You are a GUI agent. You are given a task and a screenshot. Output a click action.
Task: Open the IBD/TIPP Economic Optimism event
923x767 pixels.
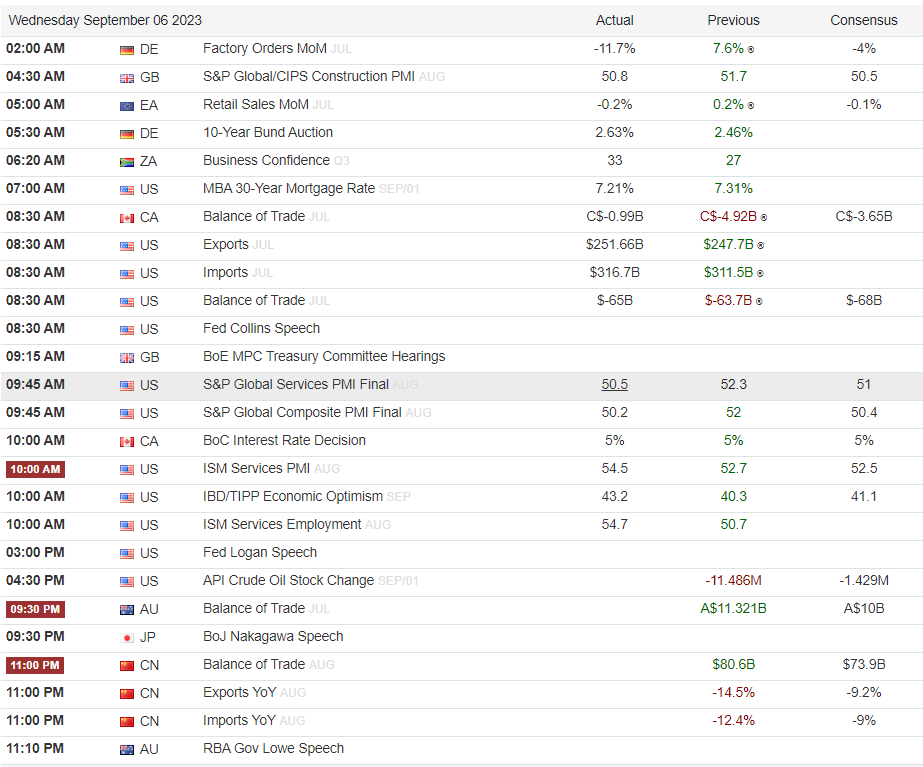(293, 496)
